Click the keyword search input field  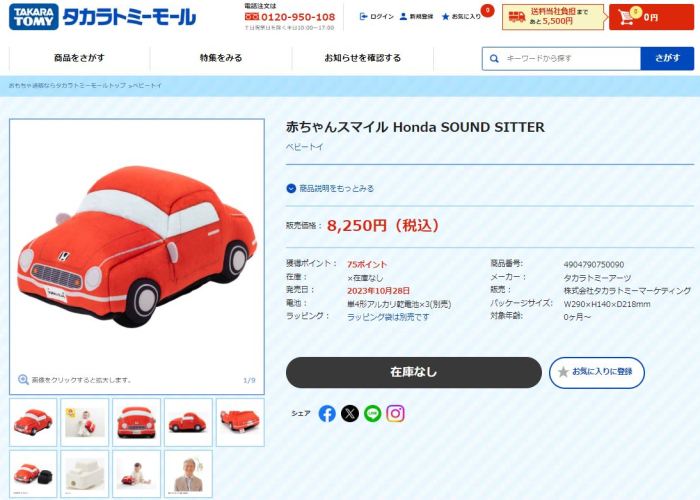(562, 58)
